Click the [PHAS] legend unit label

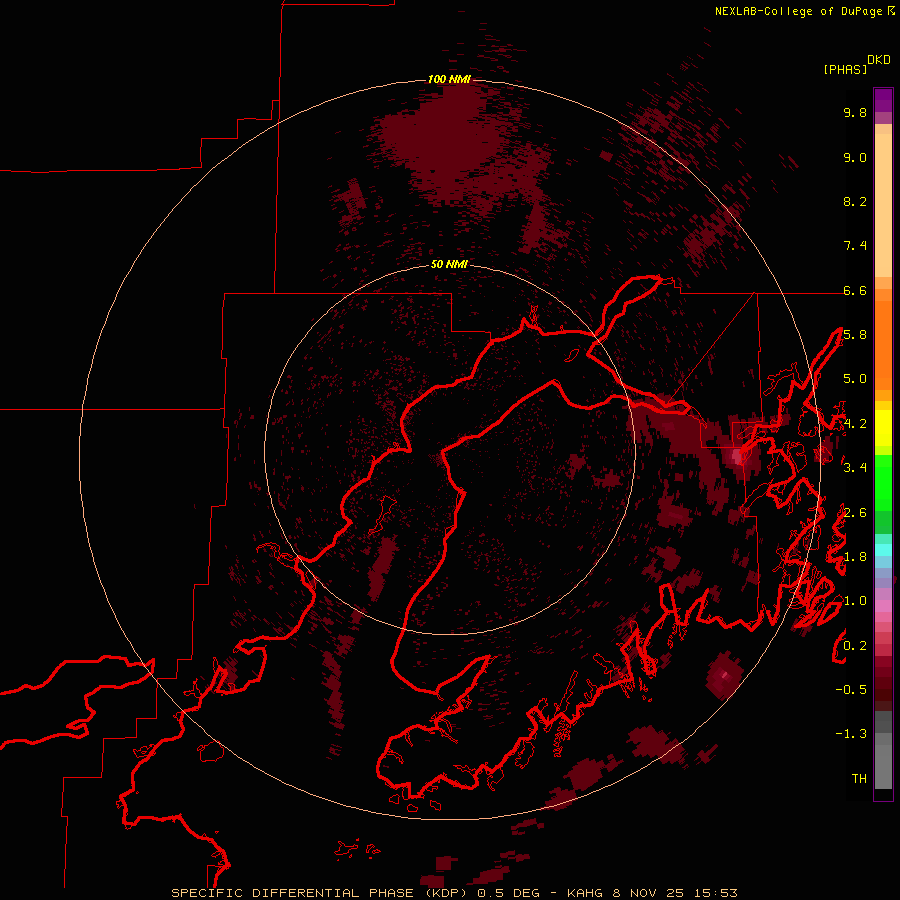click(845, 69)
